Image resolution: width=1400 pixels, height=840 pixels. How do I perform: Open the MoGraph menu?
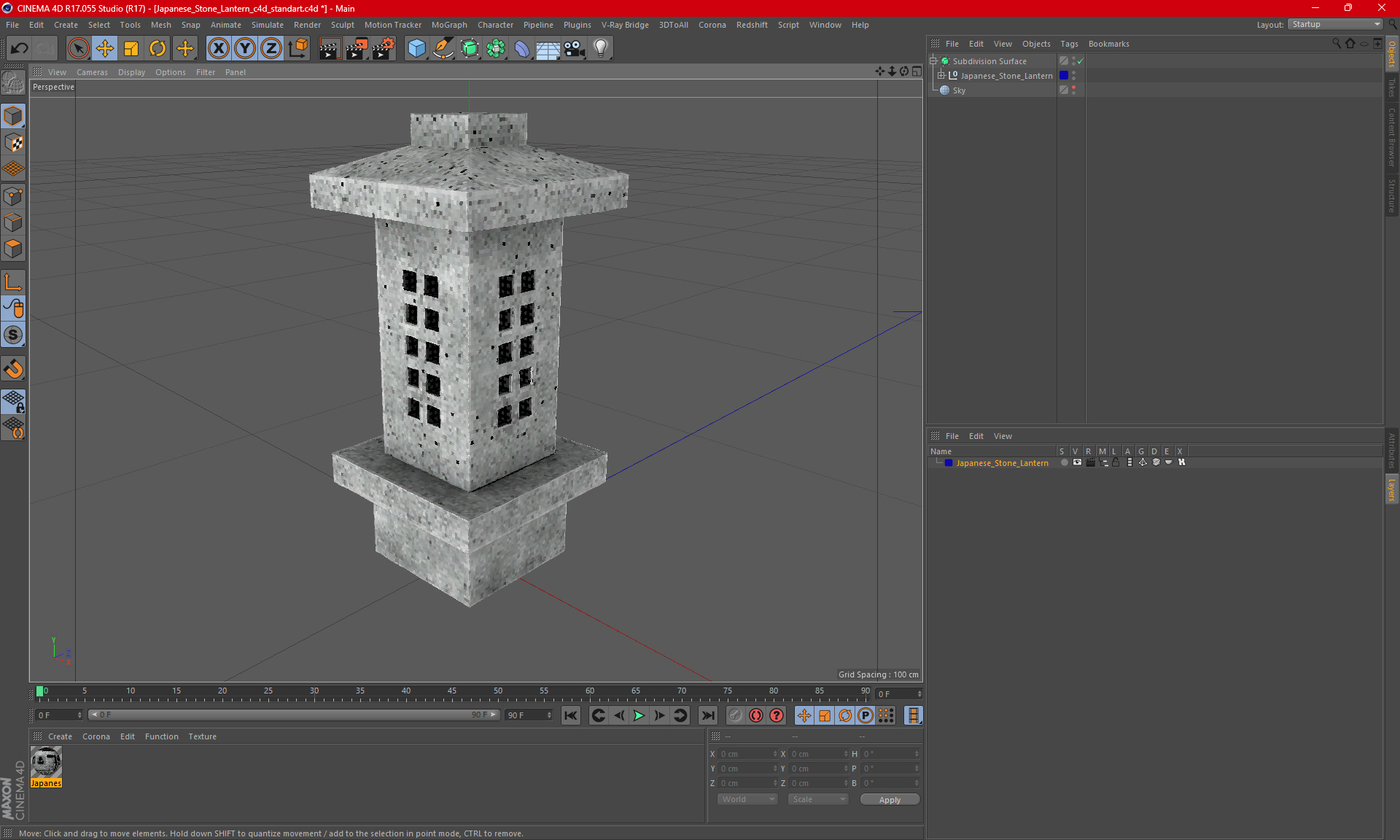449,25
